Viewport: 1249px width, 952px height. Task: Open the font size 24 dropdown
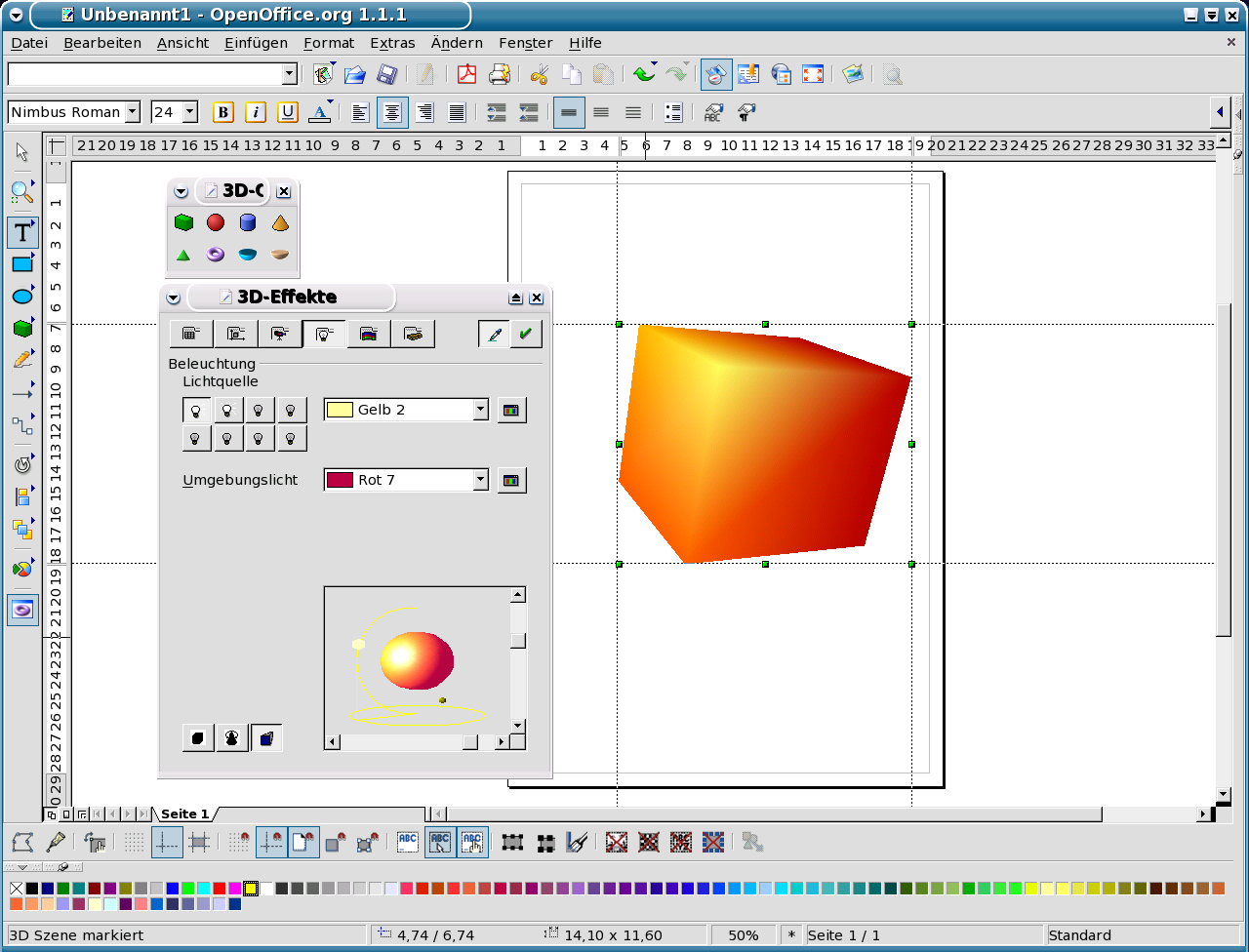coord(189,112)
